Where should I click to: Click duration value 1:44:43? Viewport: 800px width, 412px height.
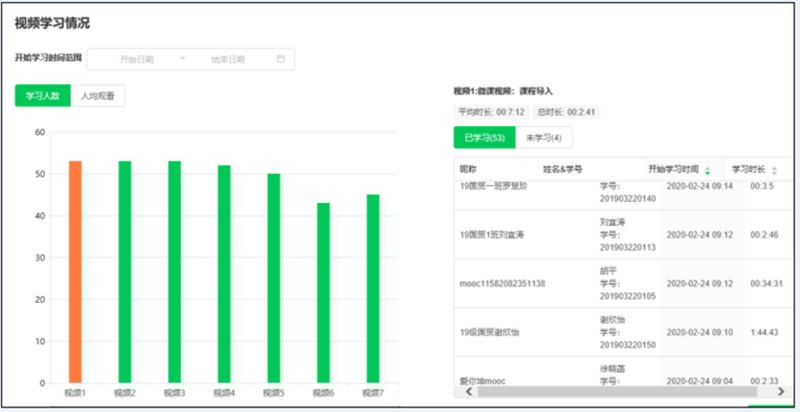[x=764, y=332]
